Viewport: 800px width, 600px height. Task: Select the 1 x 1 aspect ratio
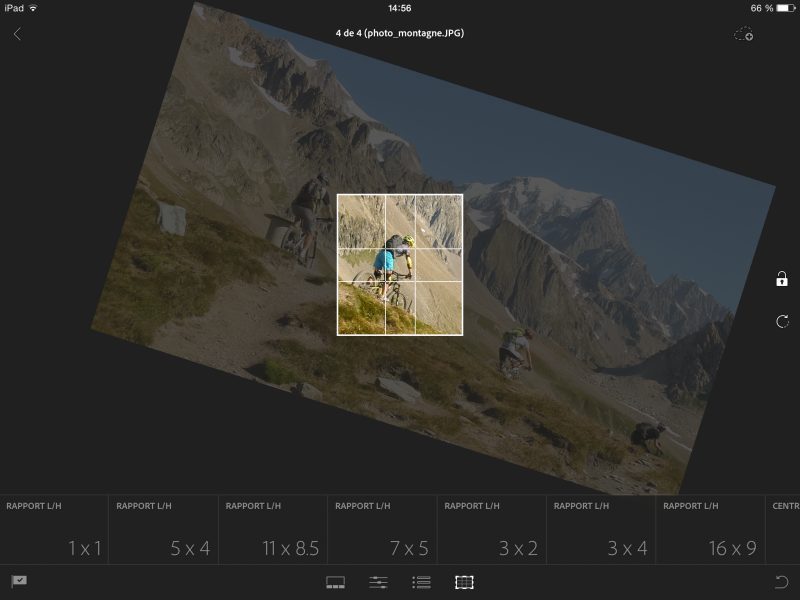tap(55, 530)
